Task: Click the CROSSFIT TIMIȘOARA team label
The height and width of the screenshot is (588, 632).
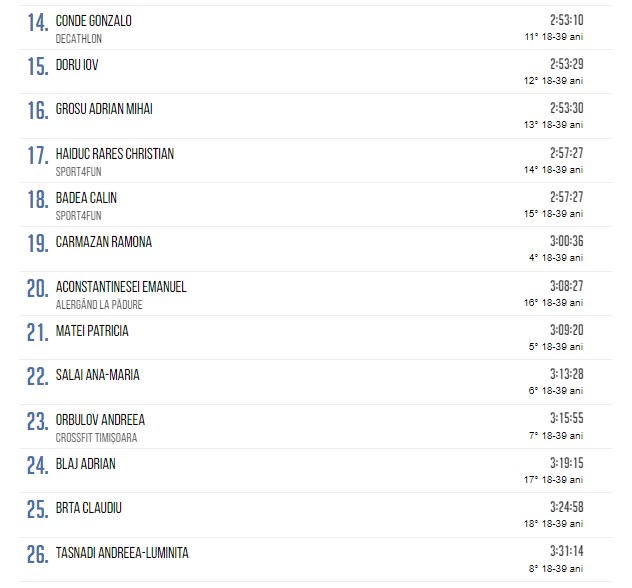Action: click(x=97, y=437)
